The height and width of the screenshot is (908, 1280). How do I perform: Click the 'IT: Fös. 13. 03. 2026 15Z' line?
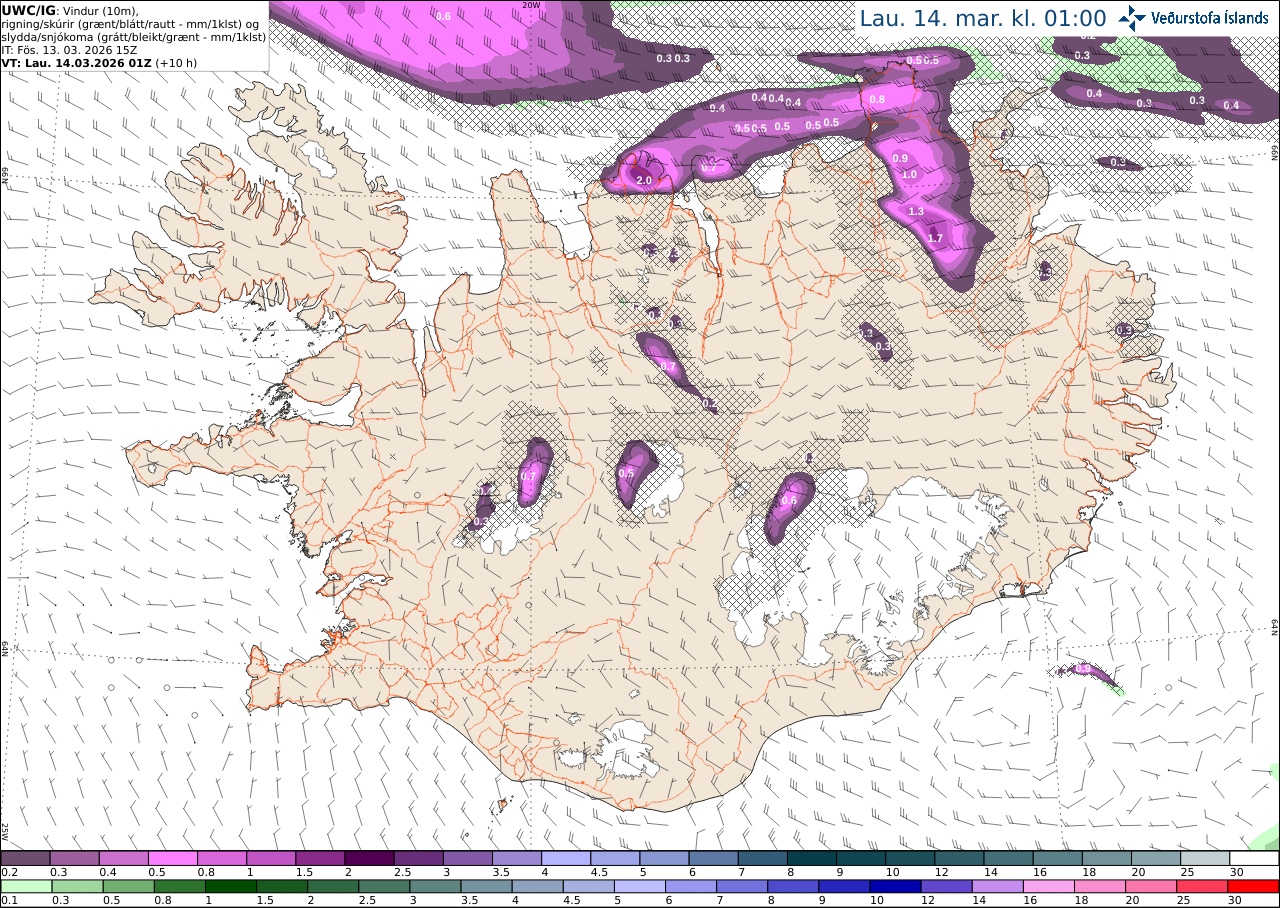point(67,49)
